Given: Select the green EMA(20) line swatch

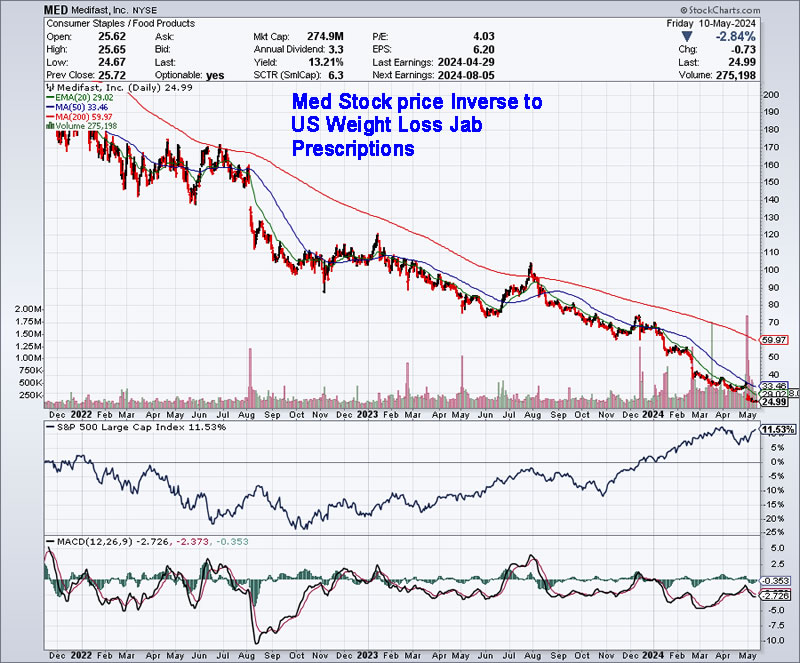Looking at the screenshot, I should coord(51,97).
